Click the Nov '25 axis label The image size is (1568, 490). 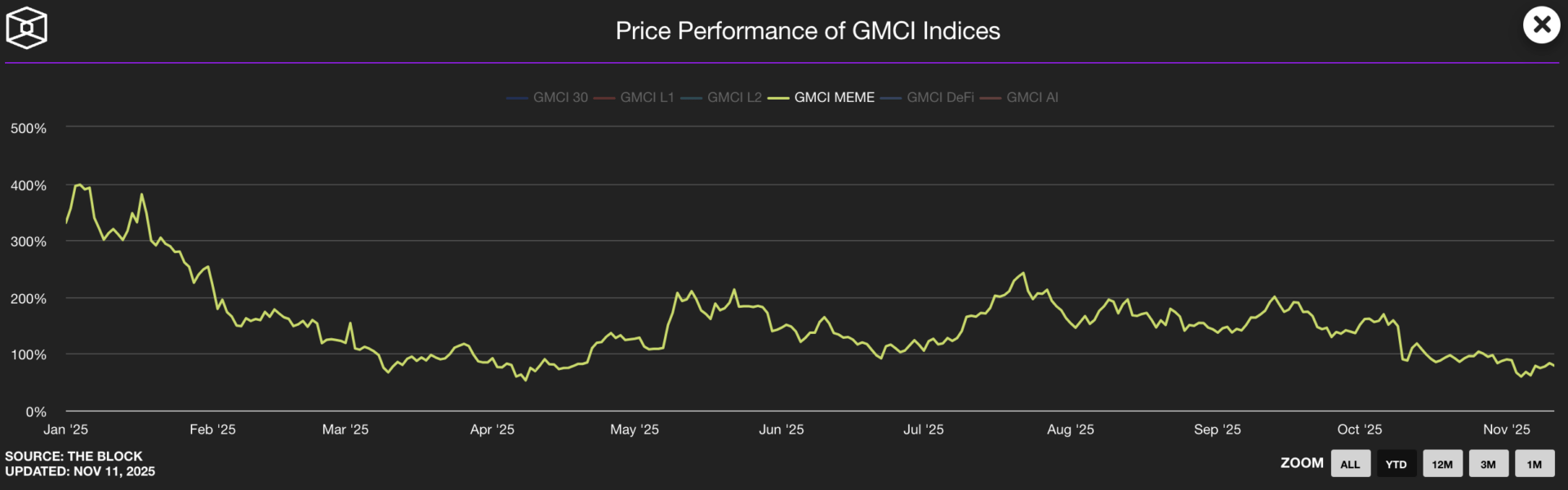[x=1506, y=430]
